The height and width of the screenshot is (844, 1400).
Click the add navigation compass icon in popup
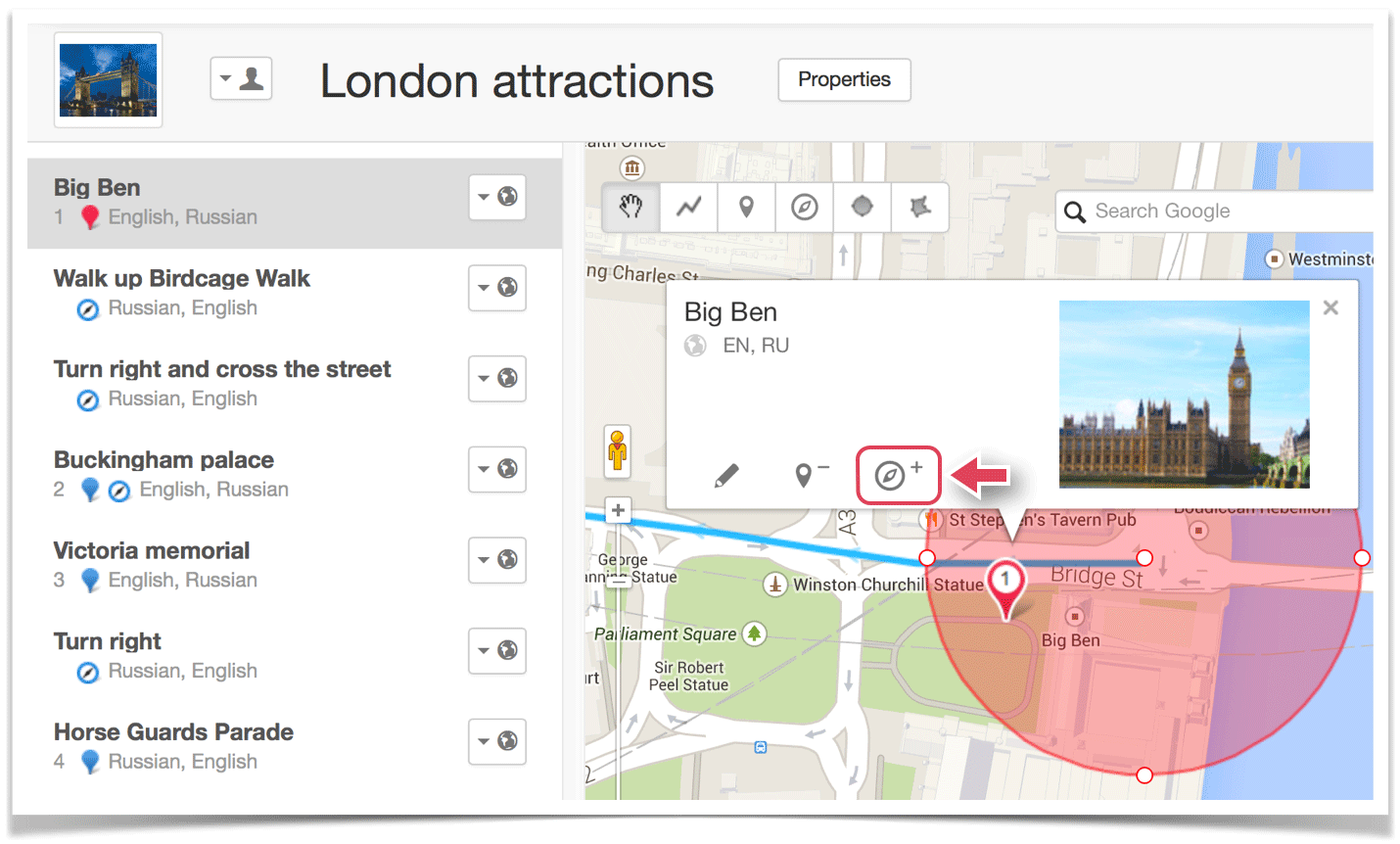898,475
